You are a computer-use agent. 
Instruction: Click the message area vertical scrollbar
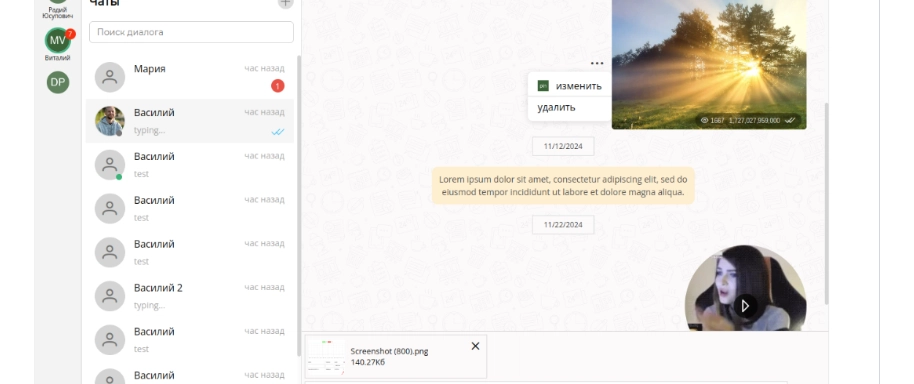827,204
